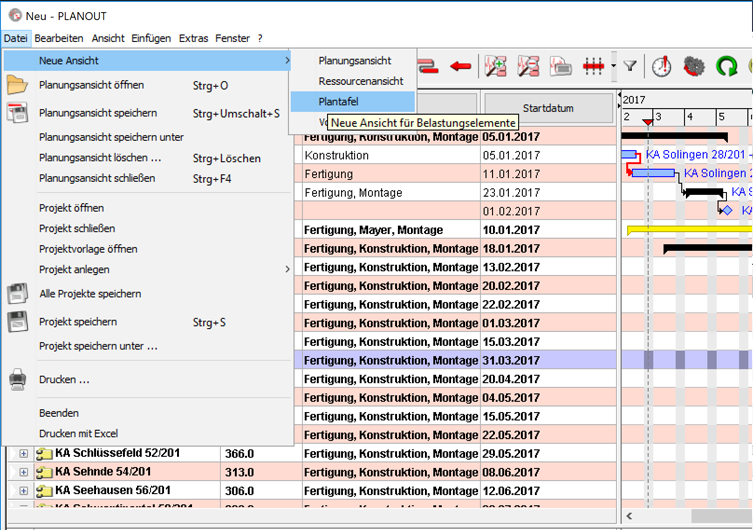Click the red linked bars toolbar icon
This screenshot has width=753, height=530.
428,66
